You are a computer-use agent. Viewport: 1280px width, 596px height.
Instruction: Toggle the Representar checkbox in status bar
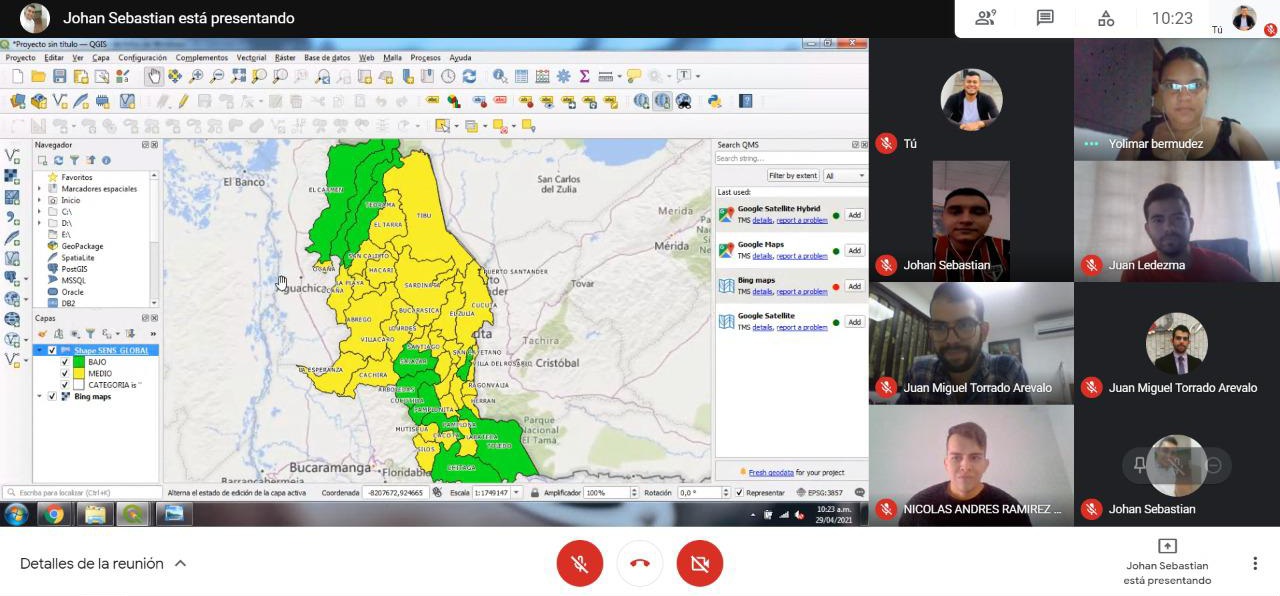click(x=740, y=493)
